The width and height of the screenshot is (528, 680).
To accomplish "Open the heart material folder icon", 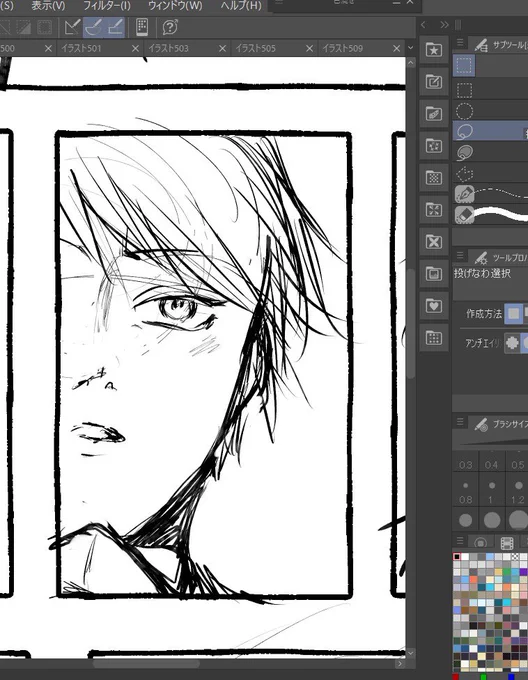I will point(433,306).
